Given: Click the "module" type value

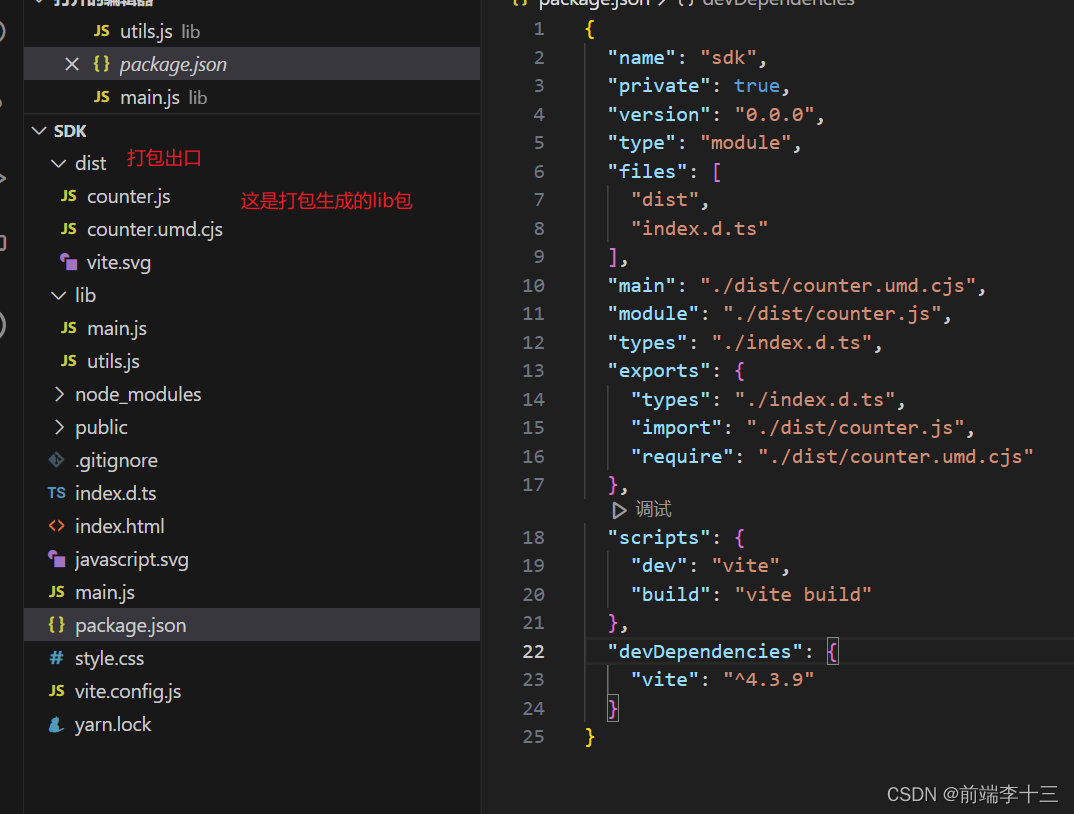Looking at the screenshot, I should click(x=745, y=143).
